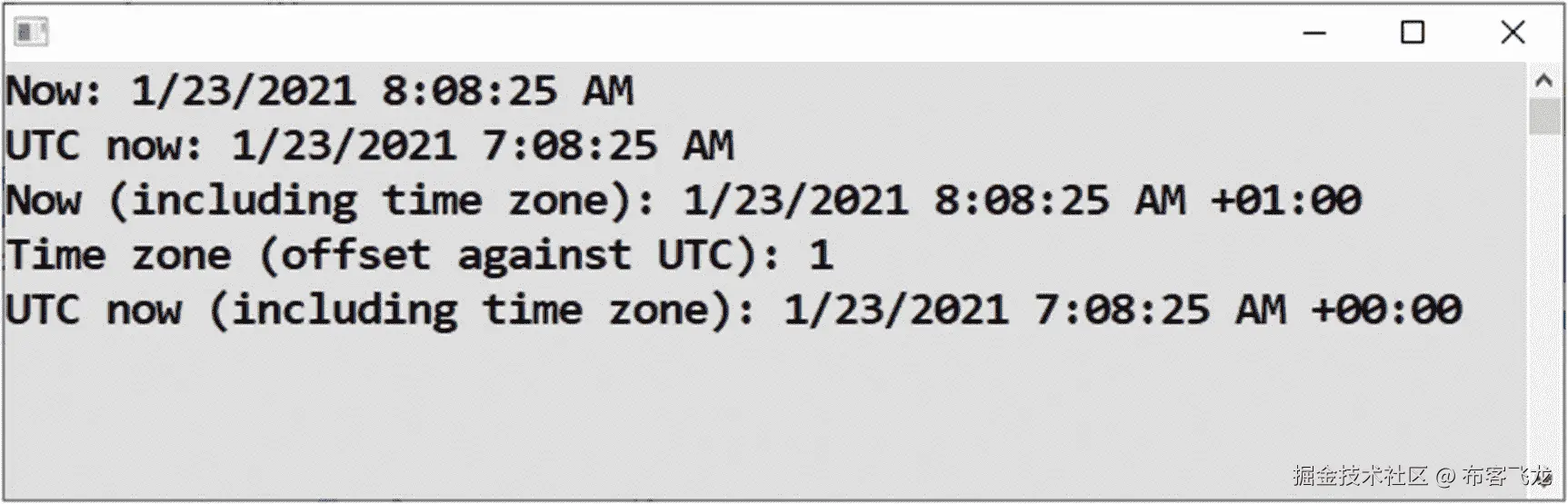
Task: Click the "UTC now:" label on second line
Action: [x=104, y=146]
